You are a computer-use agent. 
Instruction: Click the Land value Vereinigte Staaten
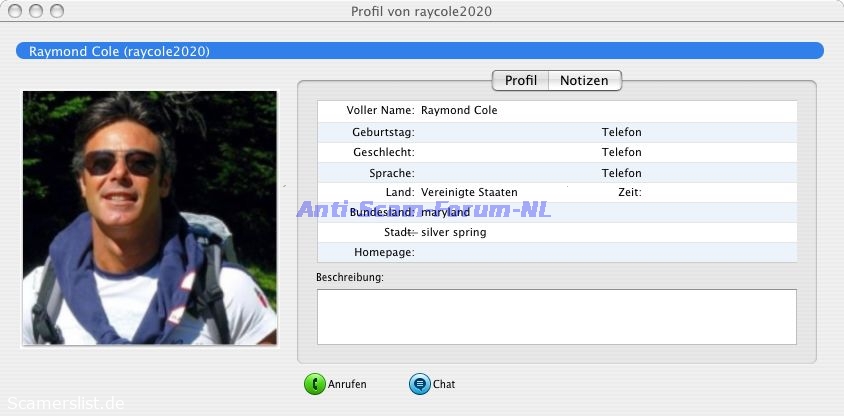[x=469, y=192]
